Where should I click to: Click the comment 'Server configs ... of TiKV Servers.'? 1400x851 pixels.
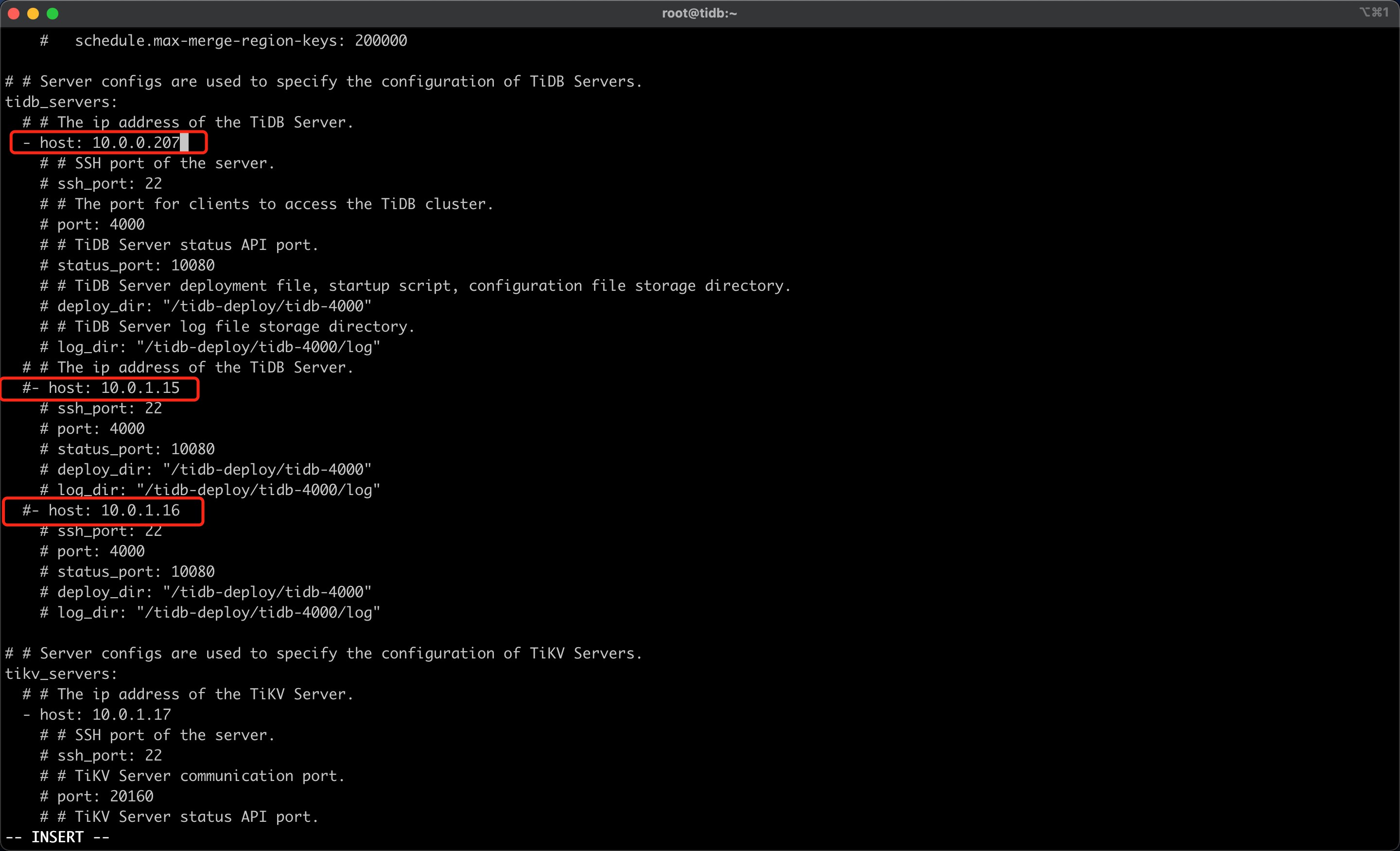323,653
